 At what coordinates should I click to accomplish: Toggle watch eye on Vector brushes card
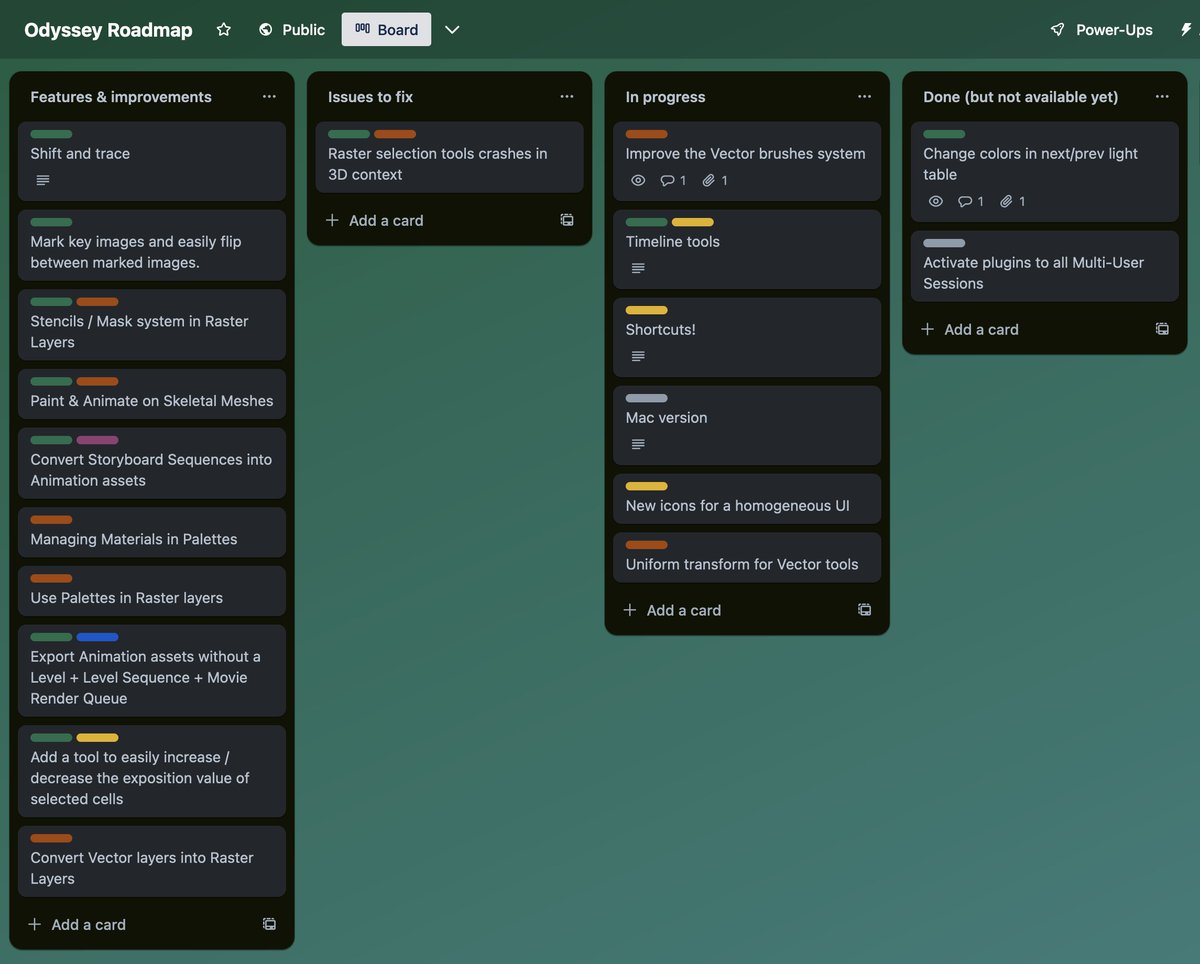point(639,180)
